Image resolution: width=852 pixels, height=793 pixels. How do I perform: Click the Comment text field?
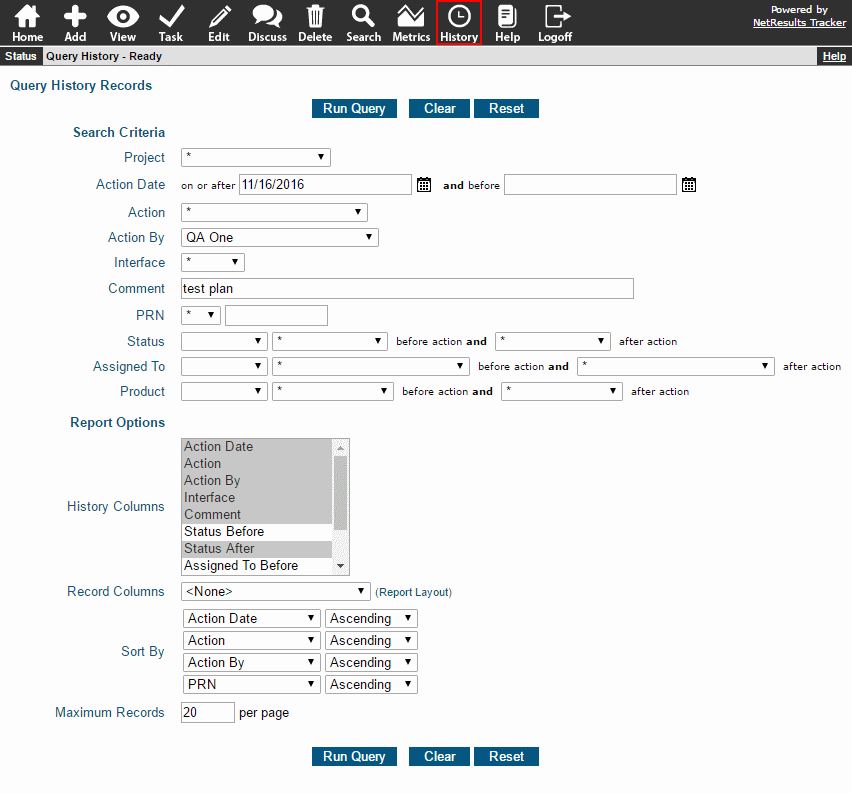pos(408,289)
